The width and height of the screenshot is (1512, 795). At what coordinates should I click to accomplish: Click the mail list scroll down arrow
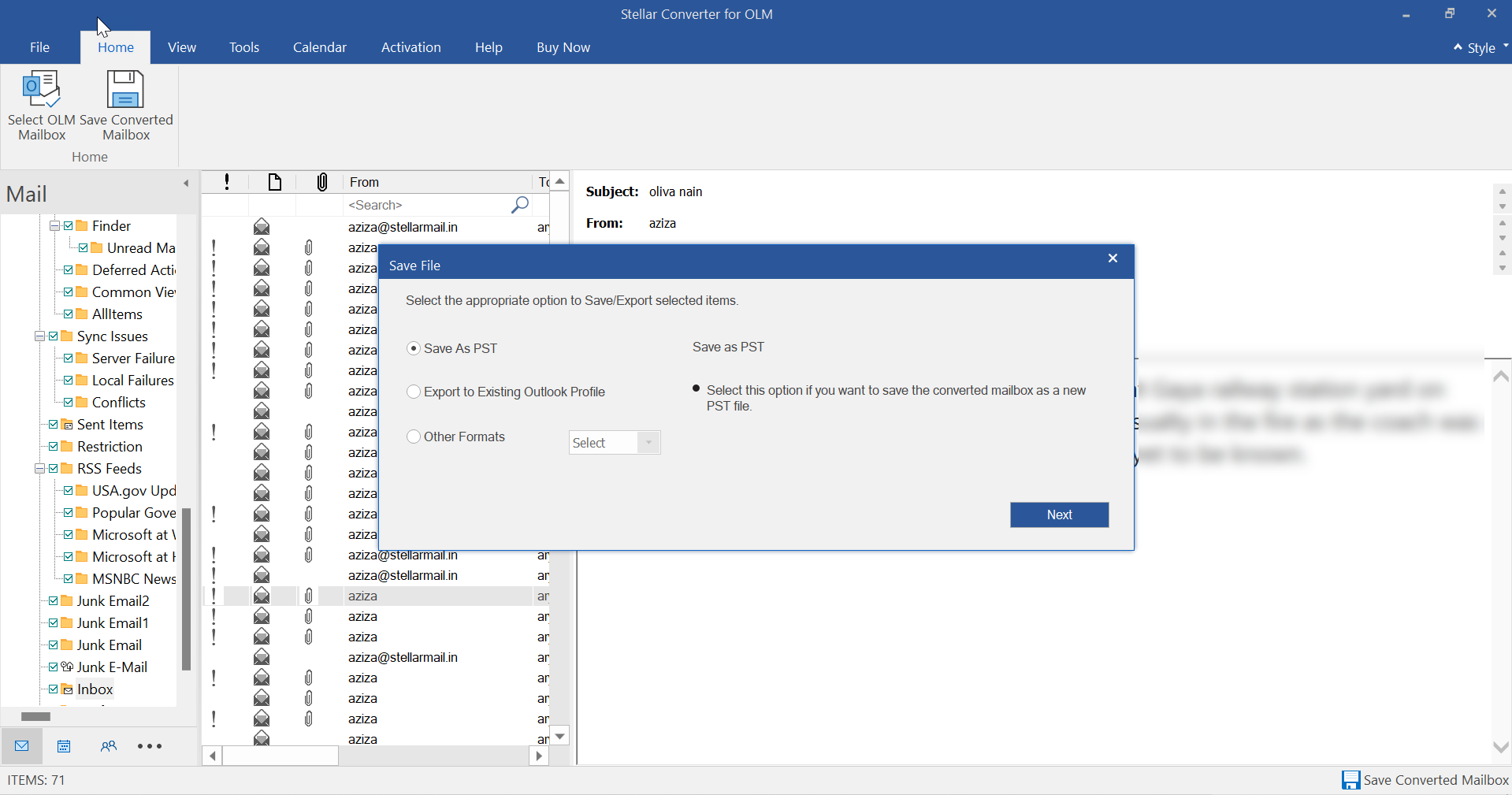coord(559,737)
